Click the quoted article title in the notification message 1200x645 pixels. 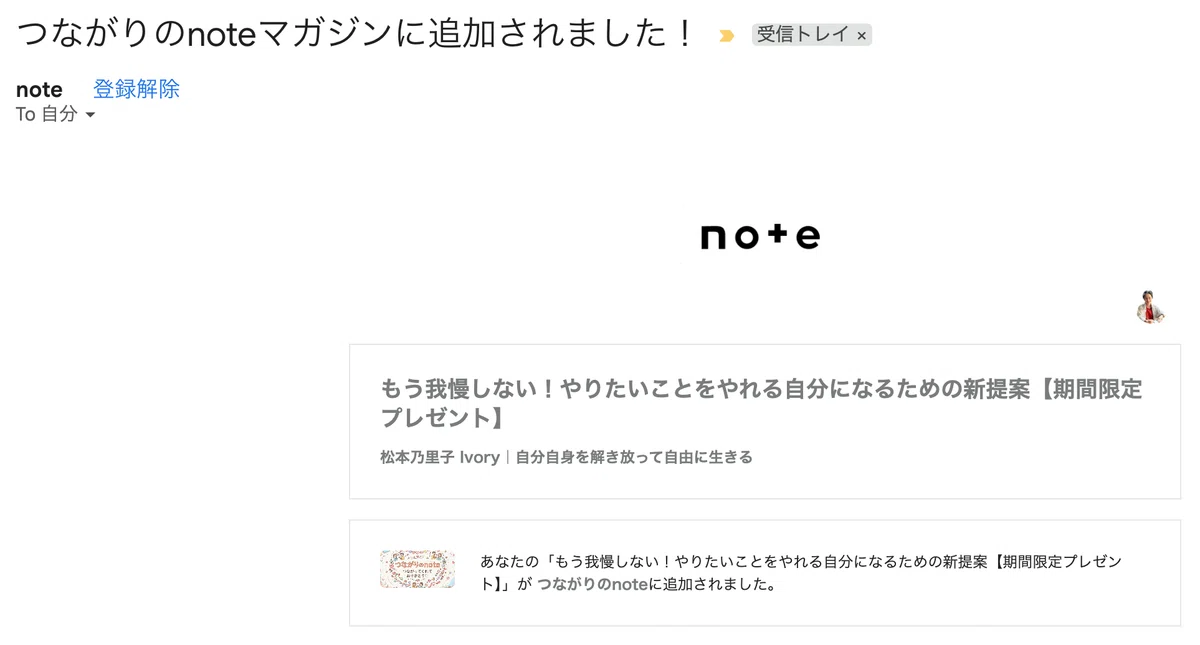coord(802,573)
